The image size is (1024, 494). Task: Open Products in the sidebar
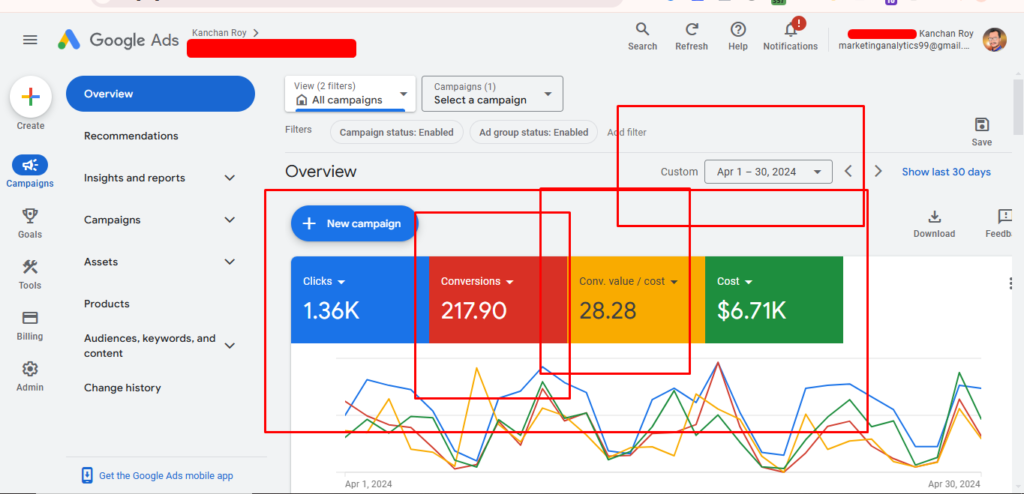click(106, 304)
